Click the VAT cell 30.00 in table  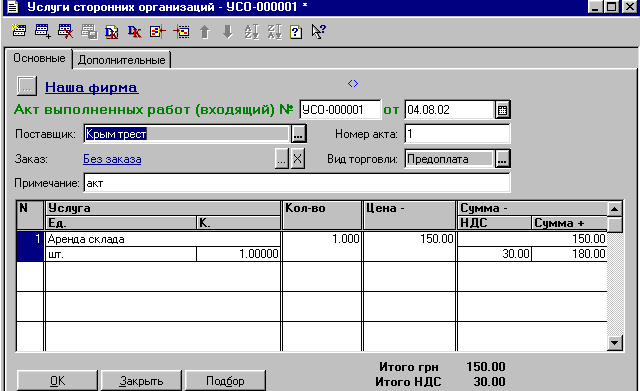(x=494, y=254)
